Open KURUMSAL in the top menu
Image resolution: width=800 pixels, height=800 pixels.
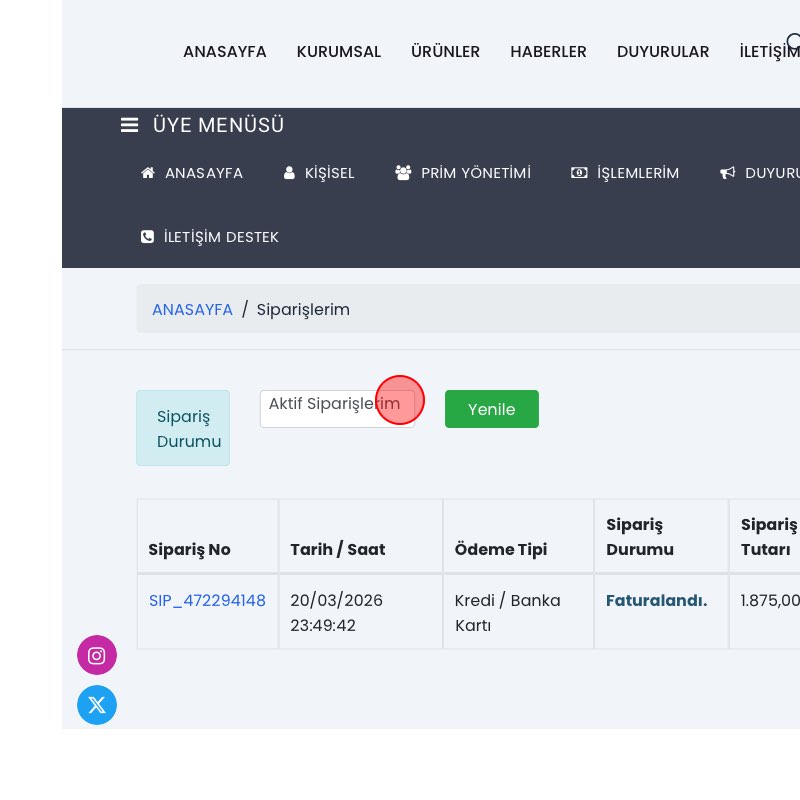(339, 52)
